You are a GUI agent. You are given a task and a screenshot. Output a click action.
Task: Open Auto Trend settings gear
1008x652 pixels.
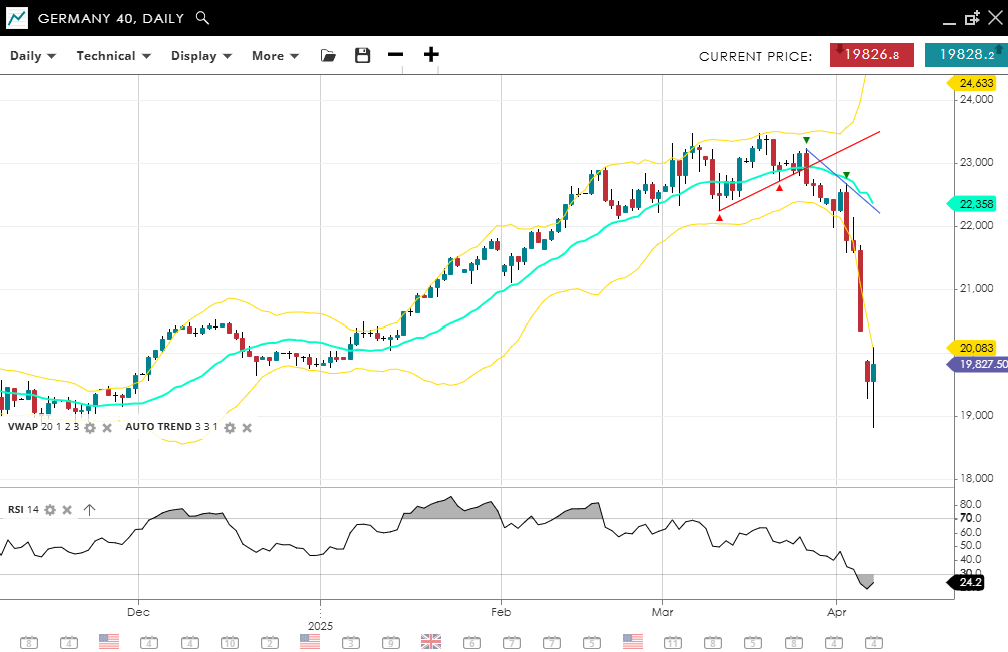[229, 427]
